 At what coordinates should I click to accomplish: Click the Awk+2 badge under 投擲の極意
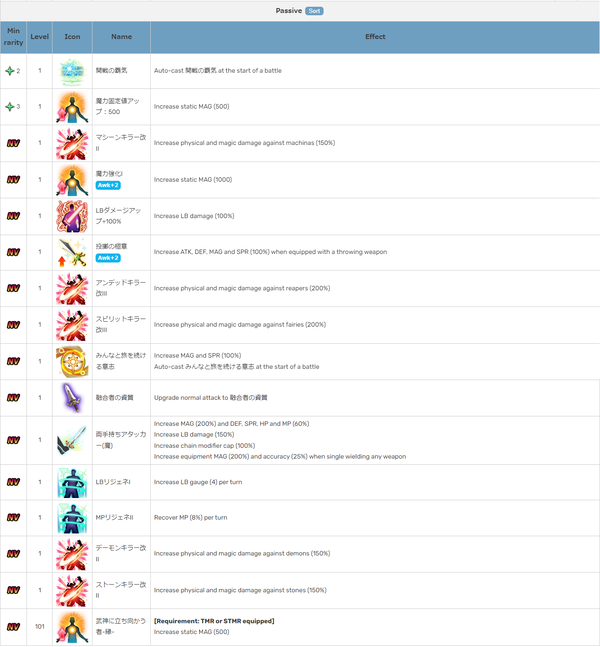(x=108, y=258)
